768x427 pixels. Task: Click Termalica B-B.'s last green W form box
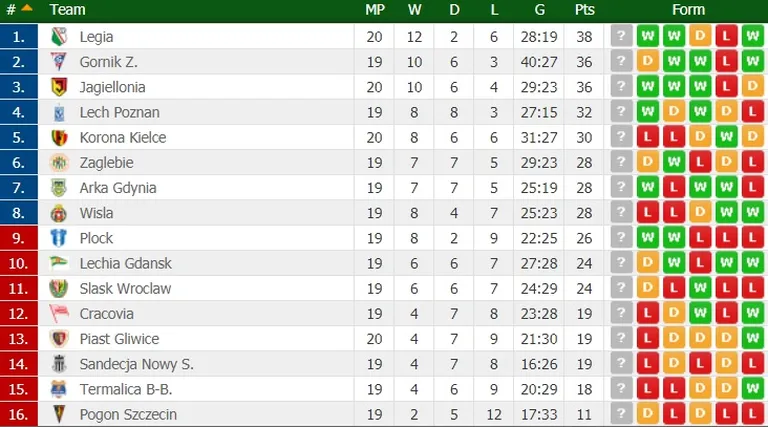753,389
